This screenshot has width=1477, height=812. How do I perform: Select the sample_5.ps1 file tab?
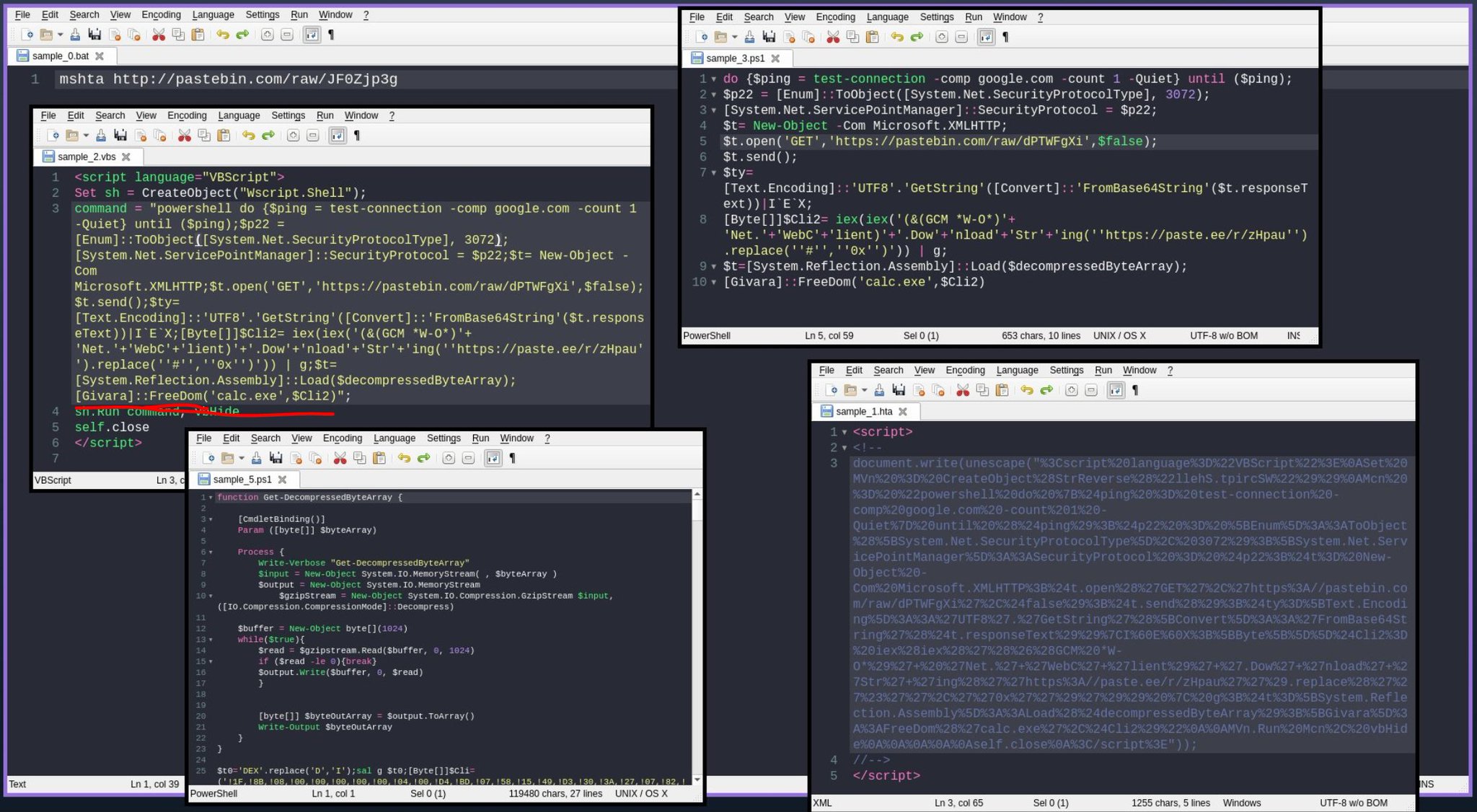pyautogui.click(x=242, y=480)
